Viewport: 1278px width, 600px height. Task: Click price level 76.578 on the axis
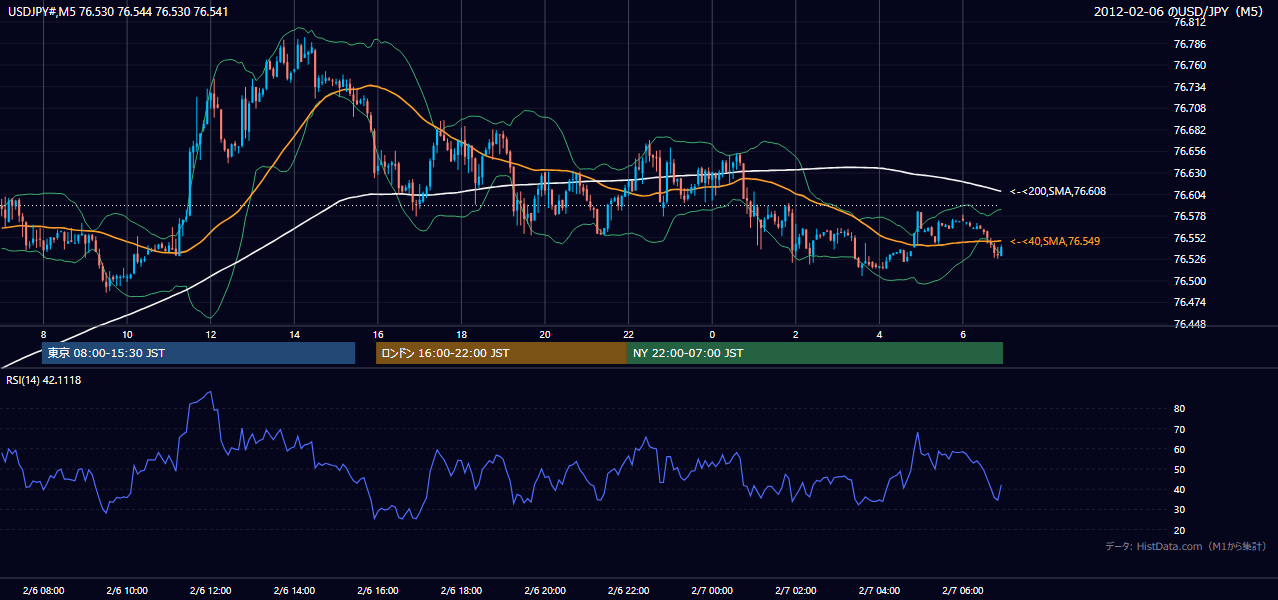tap(1189, 216)
